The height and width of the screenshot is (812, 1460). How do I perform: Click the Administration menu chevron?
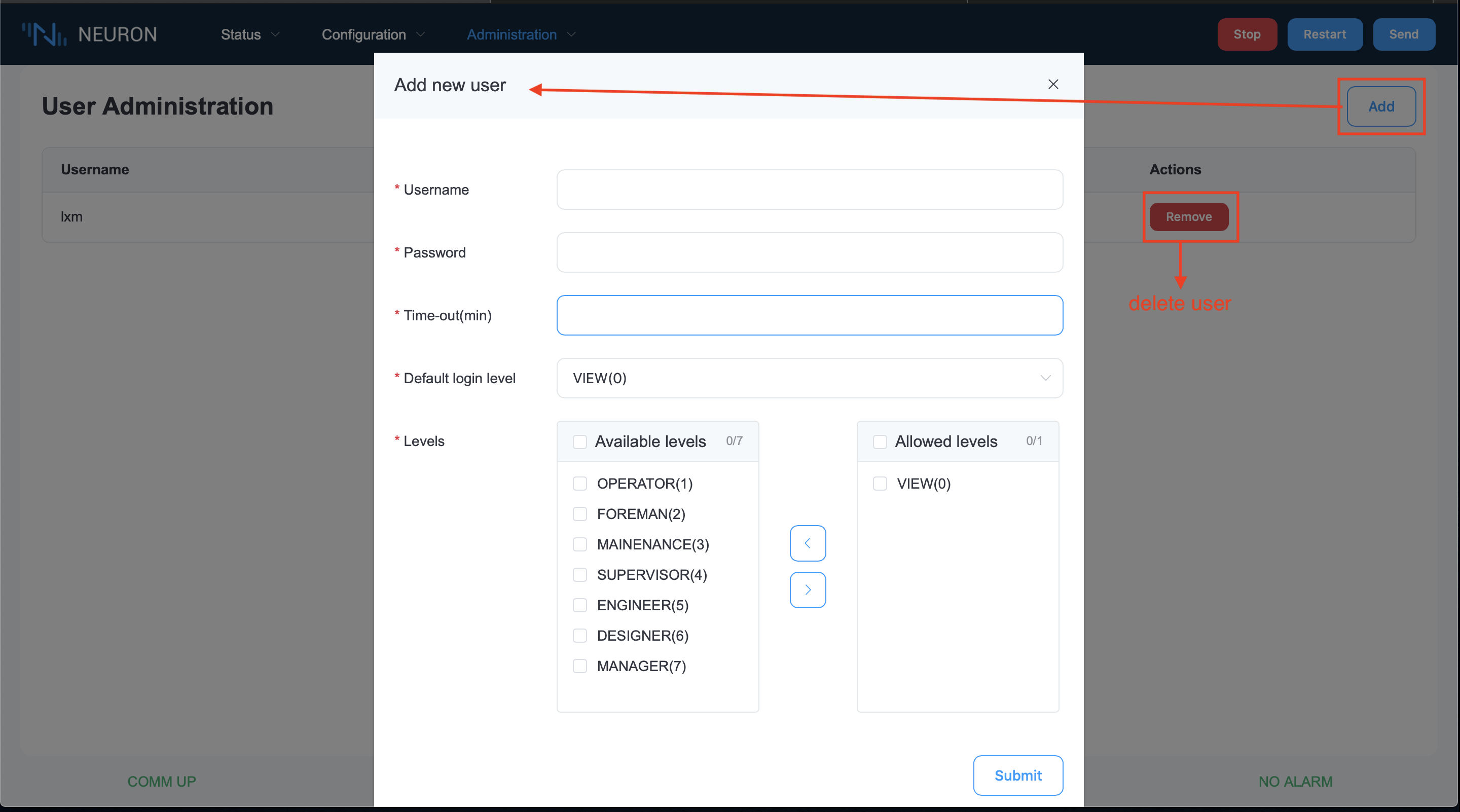tap(571, 34)
